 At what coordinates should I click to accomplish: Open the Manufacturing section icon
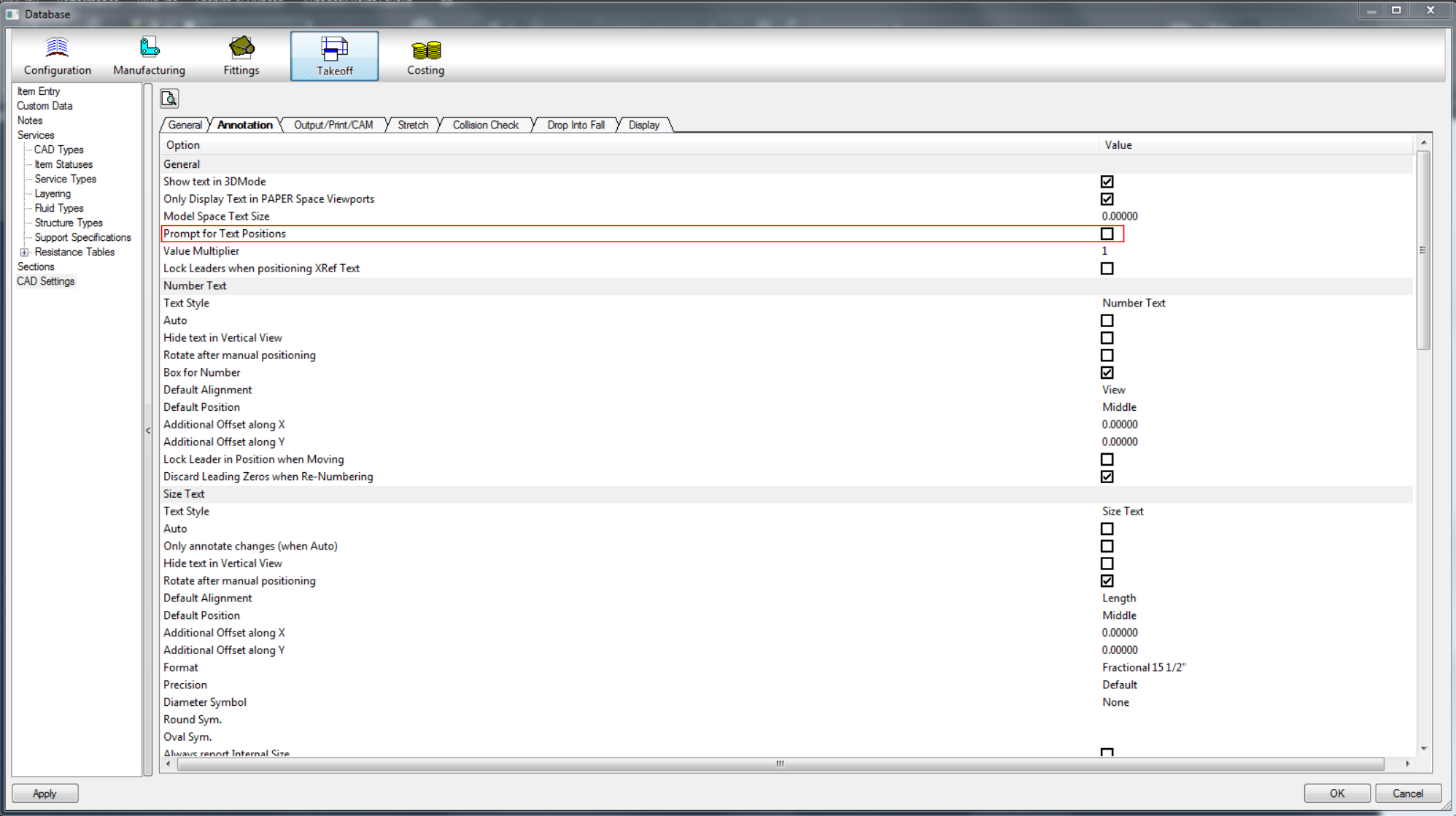tap(149, 48)
